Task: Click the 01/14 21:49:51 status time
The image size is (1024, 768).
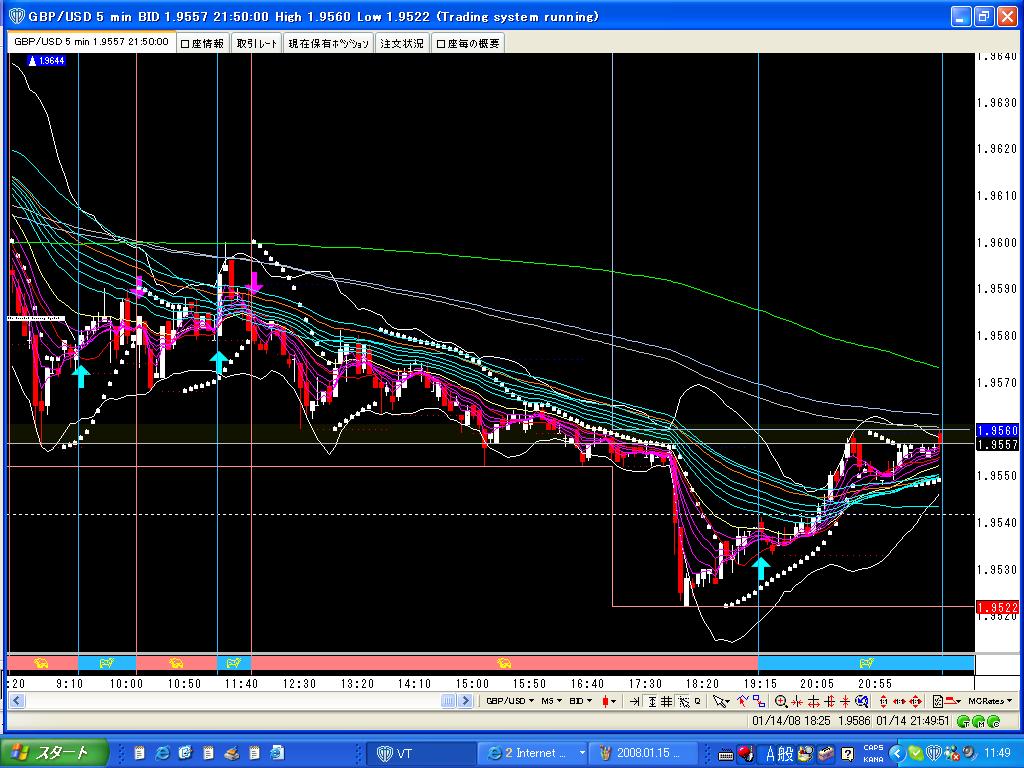Action: [x=912, y=721]
